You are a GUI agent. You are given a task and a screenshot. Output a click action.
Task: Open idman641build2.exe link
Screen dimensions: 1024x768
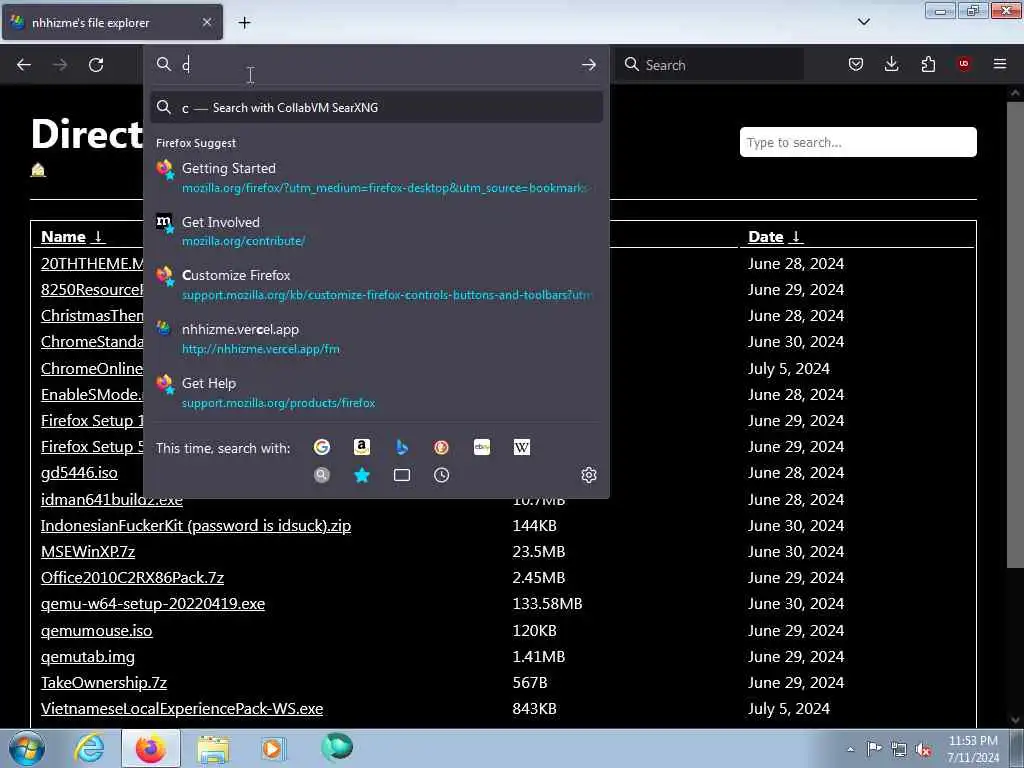(x=112, y=500)
